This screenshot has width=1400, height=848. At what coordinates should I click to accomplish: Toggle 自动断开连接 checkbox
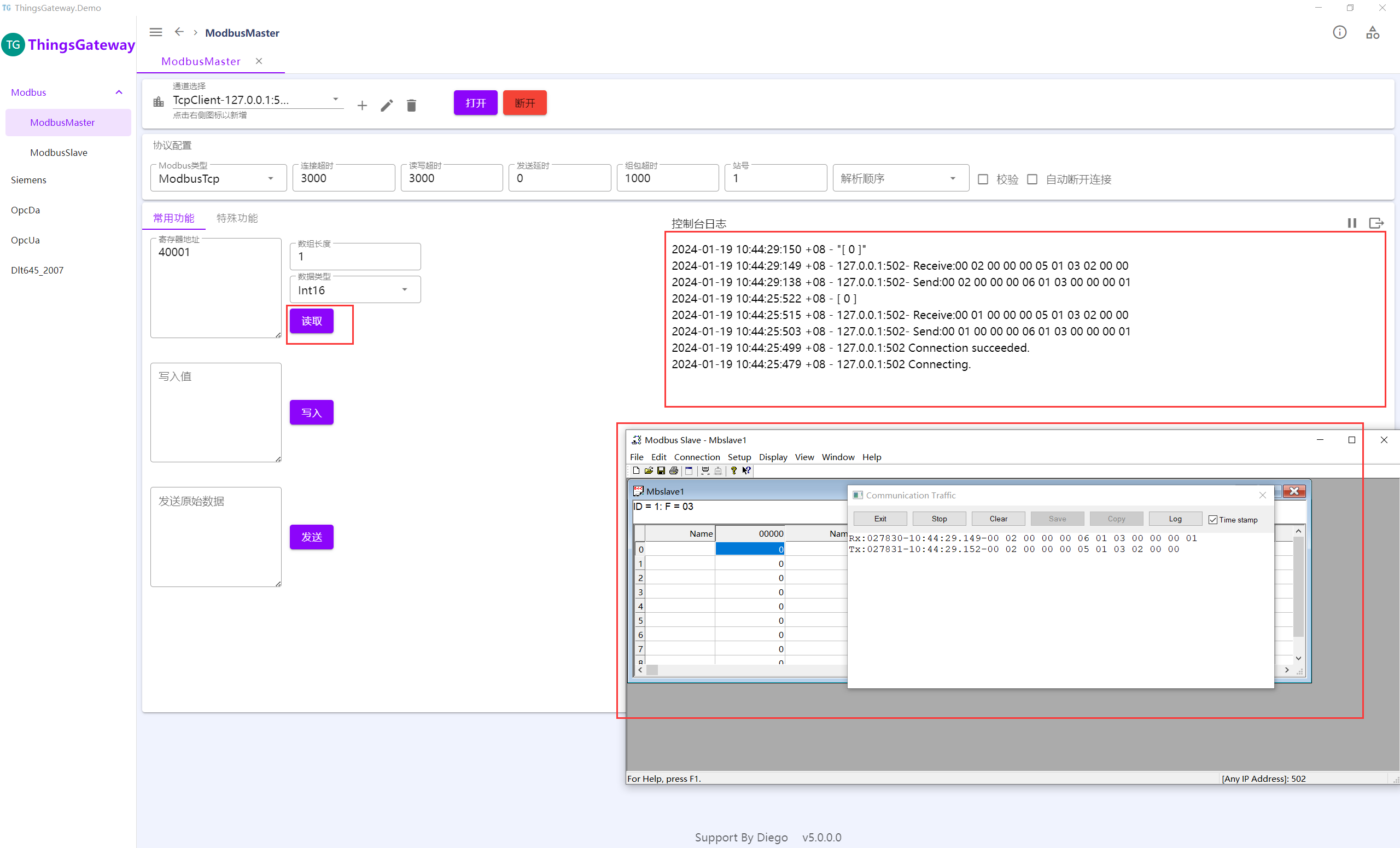pyautogui.click(x=1032, y=179)
